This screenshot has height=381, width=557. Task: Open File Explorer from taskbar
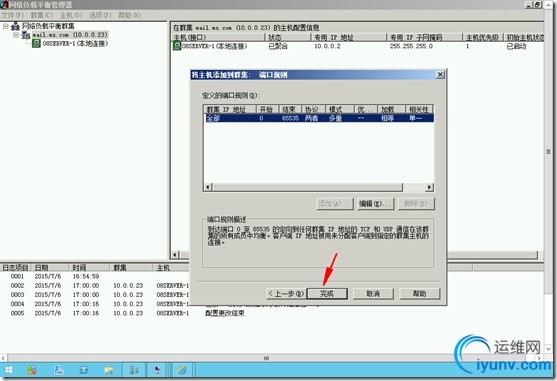[x=109, y=370]
